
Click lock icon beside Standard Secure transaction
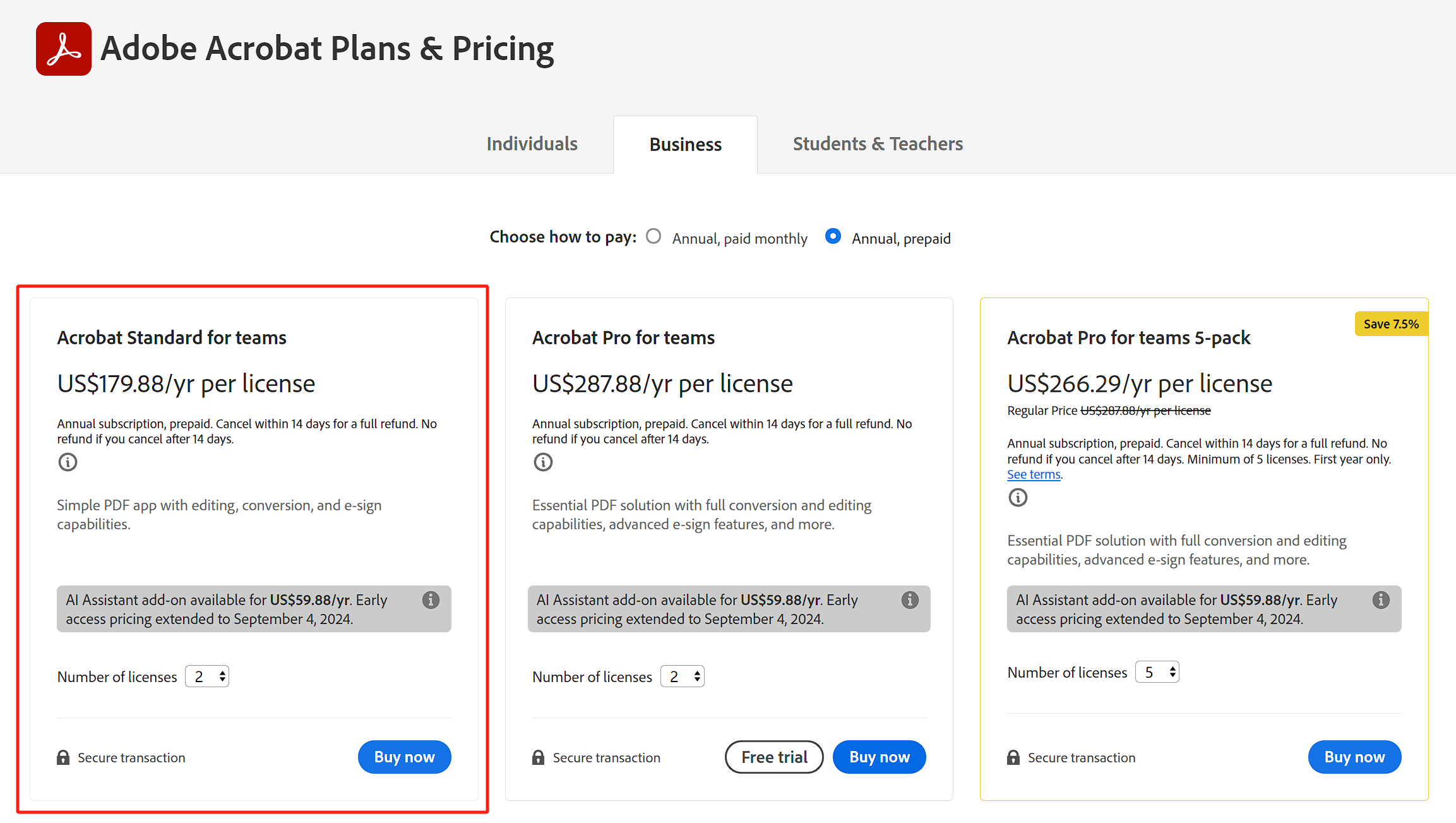pyautogui.click(x=63, y=757)
